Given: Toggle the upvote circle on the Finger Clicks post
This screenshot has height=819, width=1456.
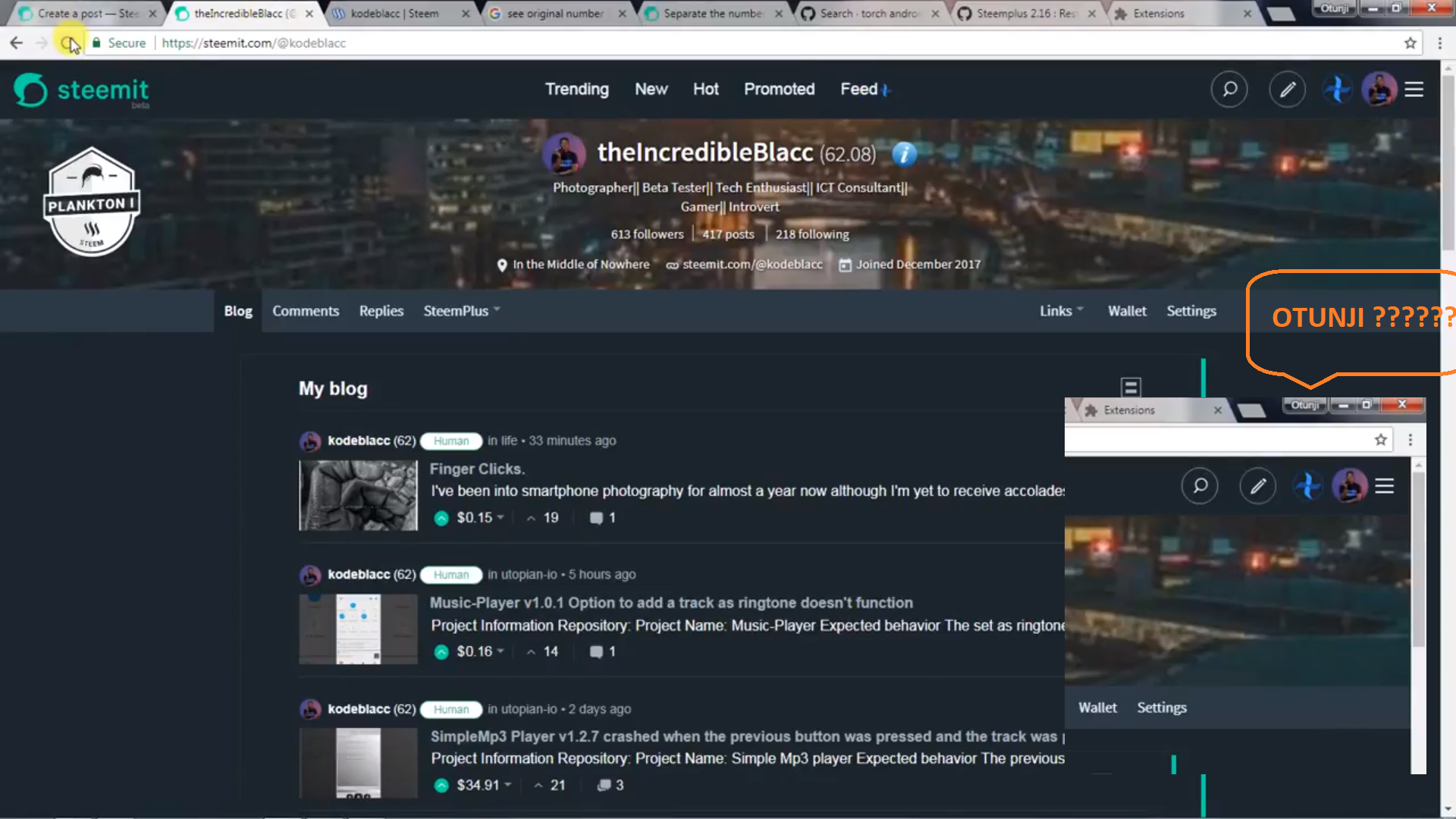Looking at the screenshot, I should (441, 518).
